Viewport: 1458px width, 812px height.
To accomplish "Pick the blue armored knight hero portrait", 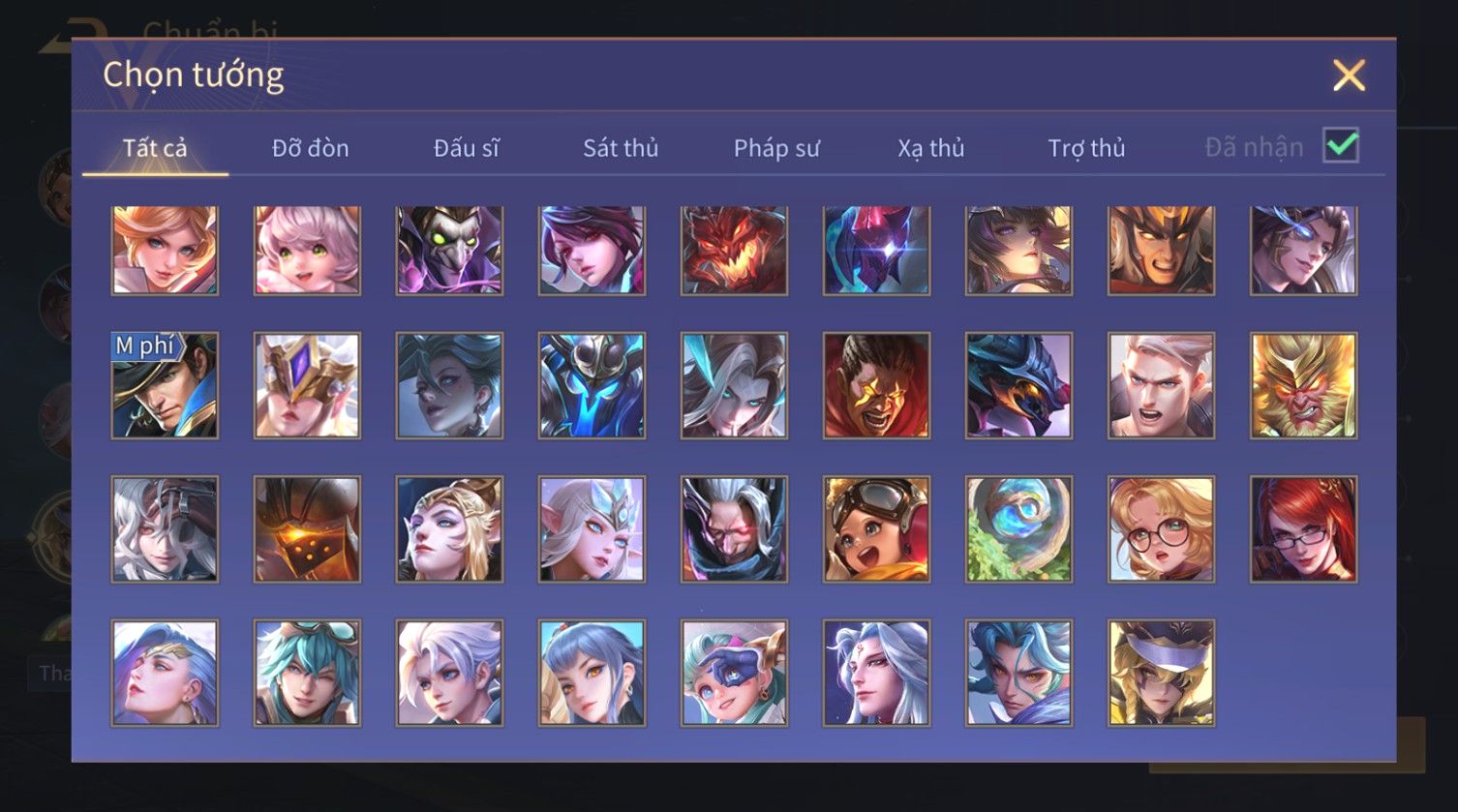I will [592, 386].
